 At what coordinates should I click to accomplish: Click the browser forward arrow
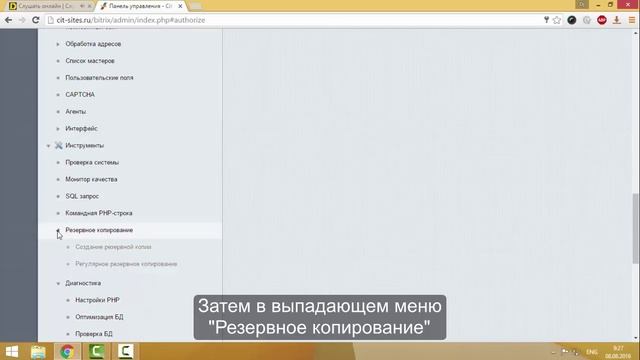[22, 20]
